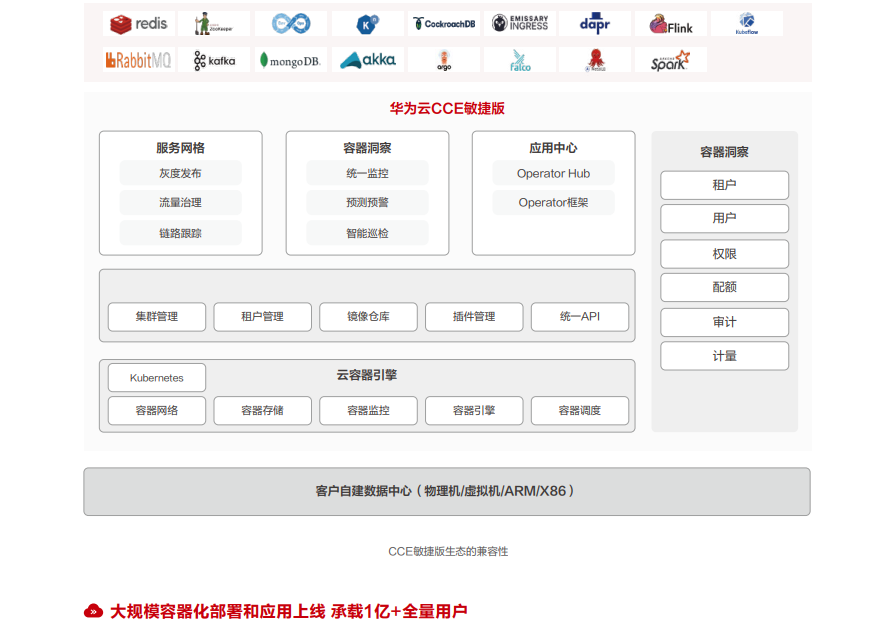Viewport: 895px width, 622px height.
Task: Click the Kubernetes box
Action: coord(157,378)
